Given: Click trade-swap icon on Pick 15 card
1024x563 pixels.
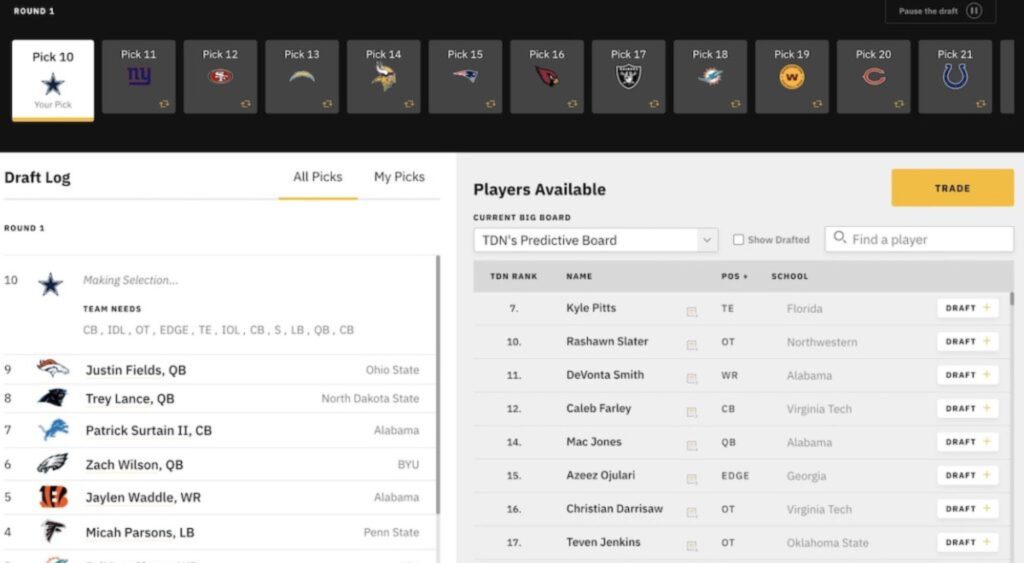Looking at the screenshot, I should coord(490,104).
